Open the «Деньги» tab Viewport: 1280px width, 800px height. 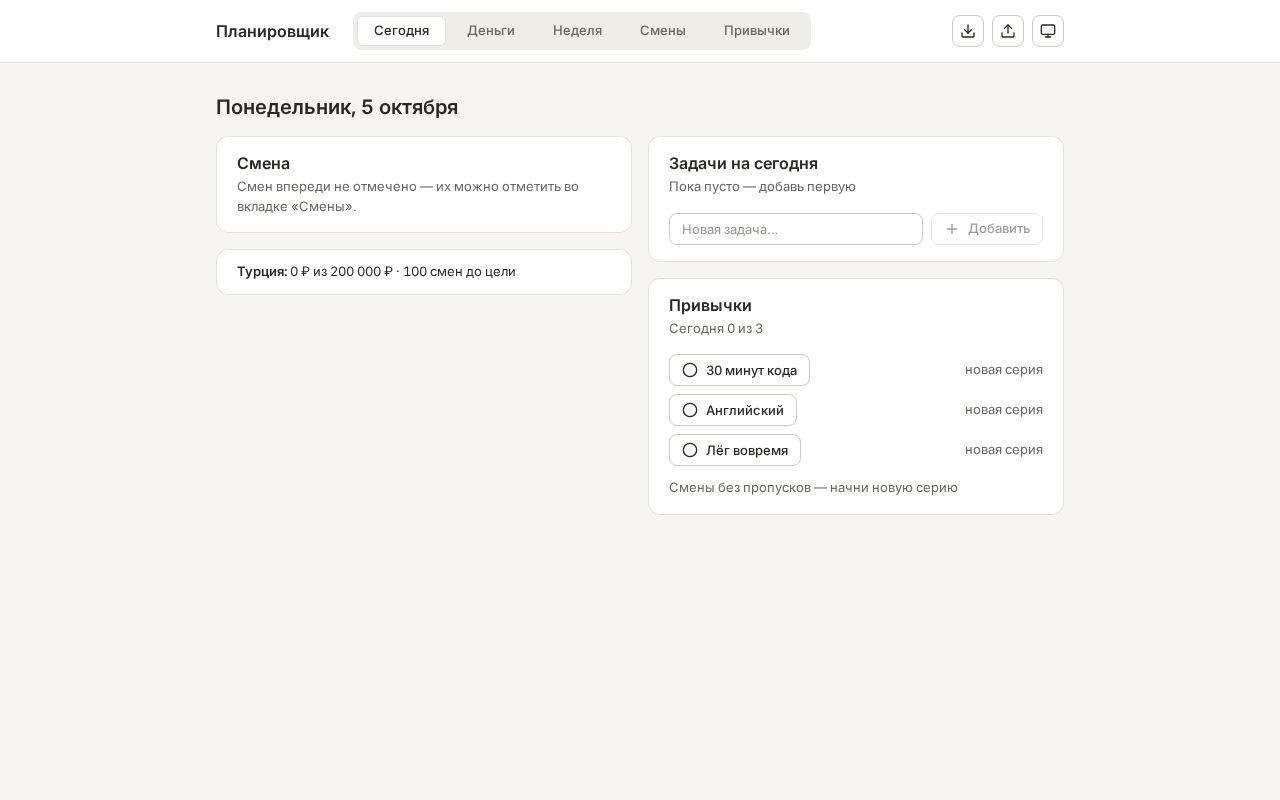(491, 31)
